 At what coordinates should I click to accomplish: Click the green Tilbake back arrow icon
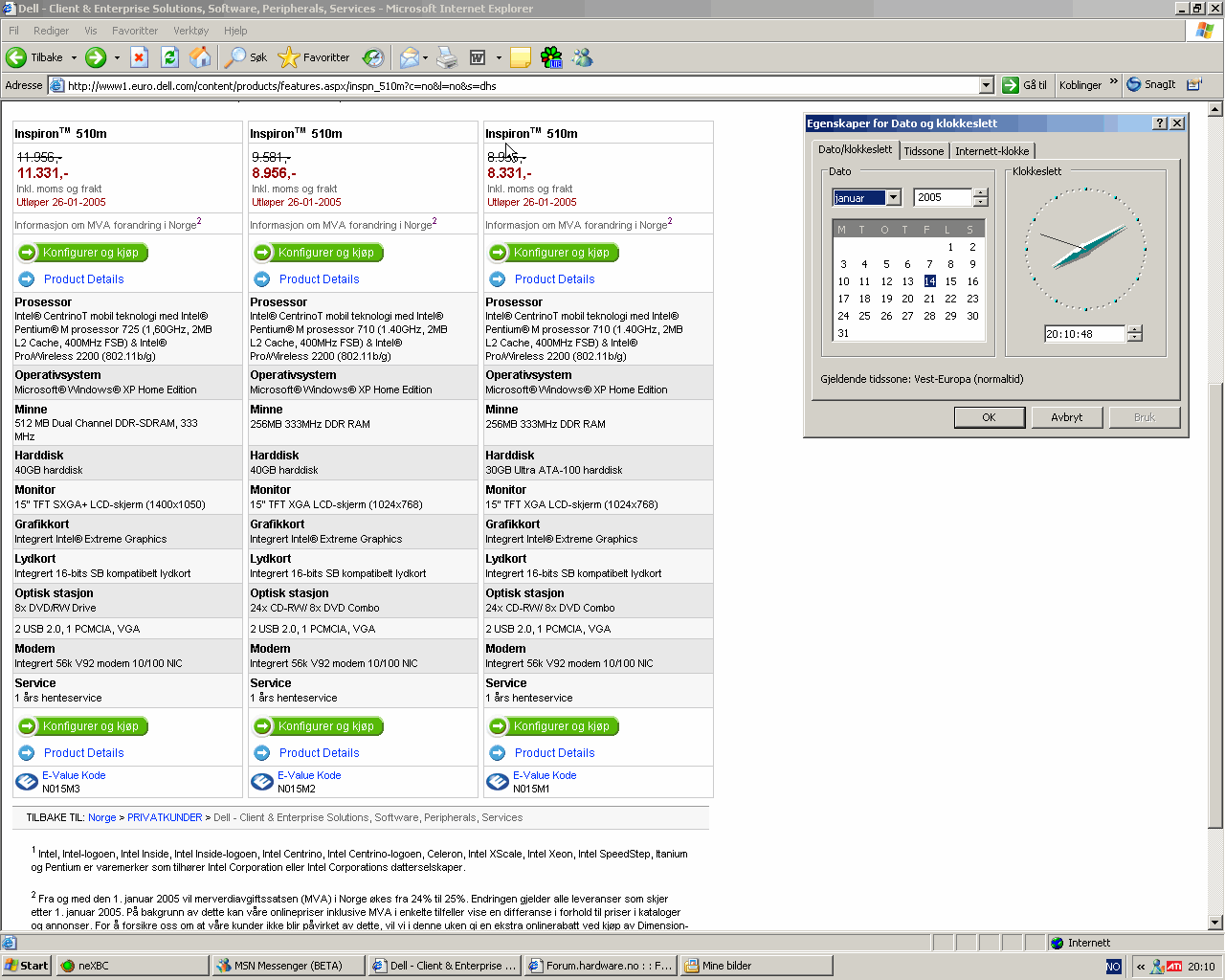[x=16, y=57]
